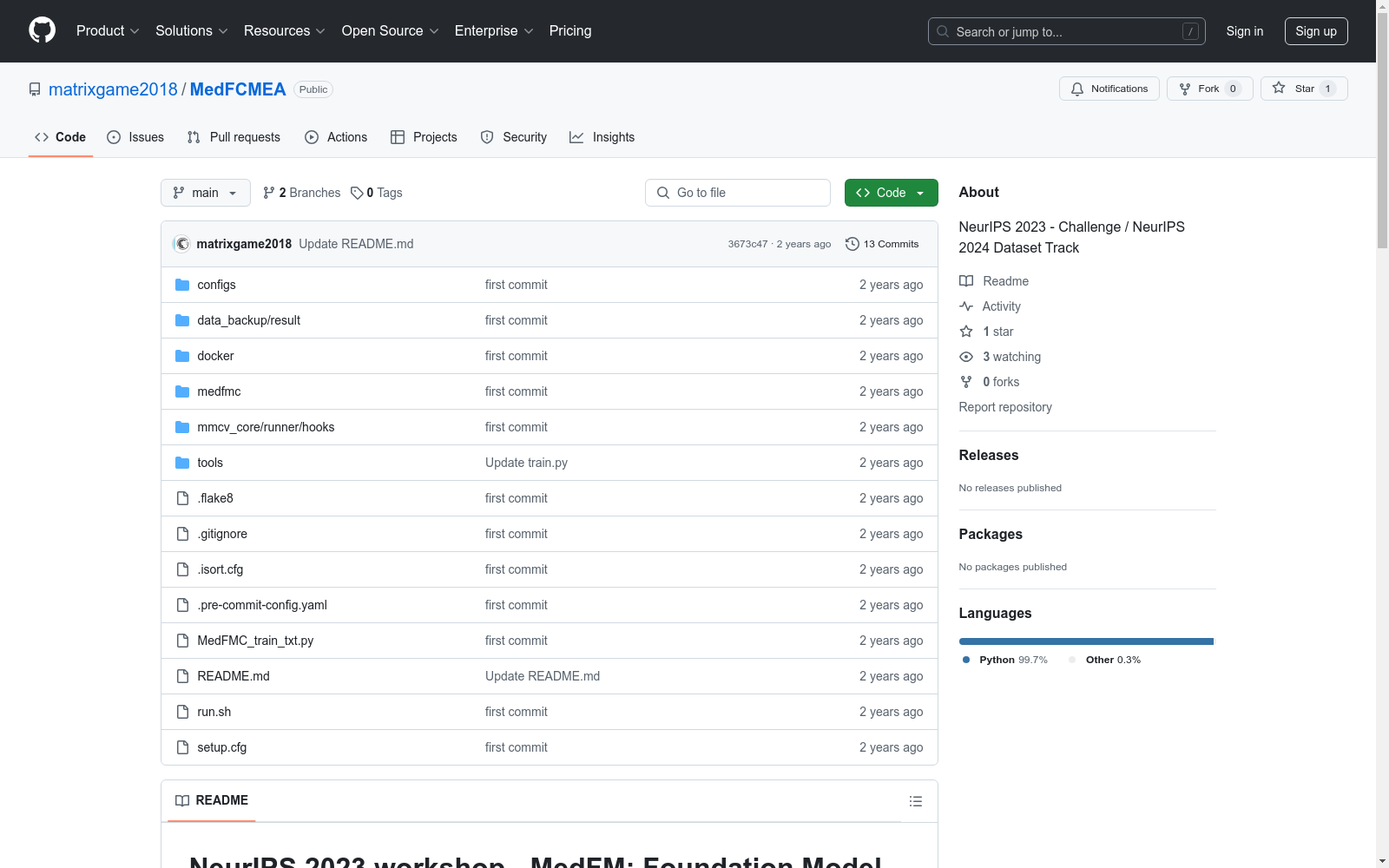The width and height of the screenshot is (1389, 868).
Task: Open the .pre-commit-config.yaml file
Action: pyautogui.click(x=262, y=605)
